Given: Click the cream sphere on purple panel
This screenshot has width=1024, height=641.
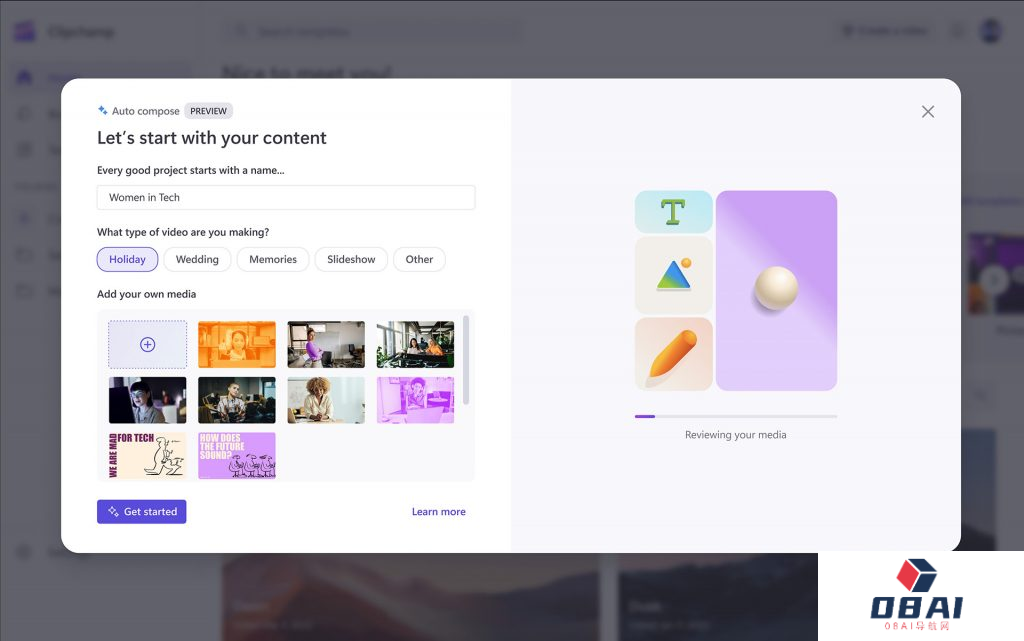Looking at the screenshot, I should tap(776, 289).
